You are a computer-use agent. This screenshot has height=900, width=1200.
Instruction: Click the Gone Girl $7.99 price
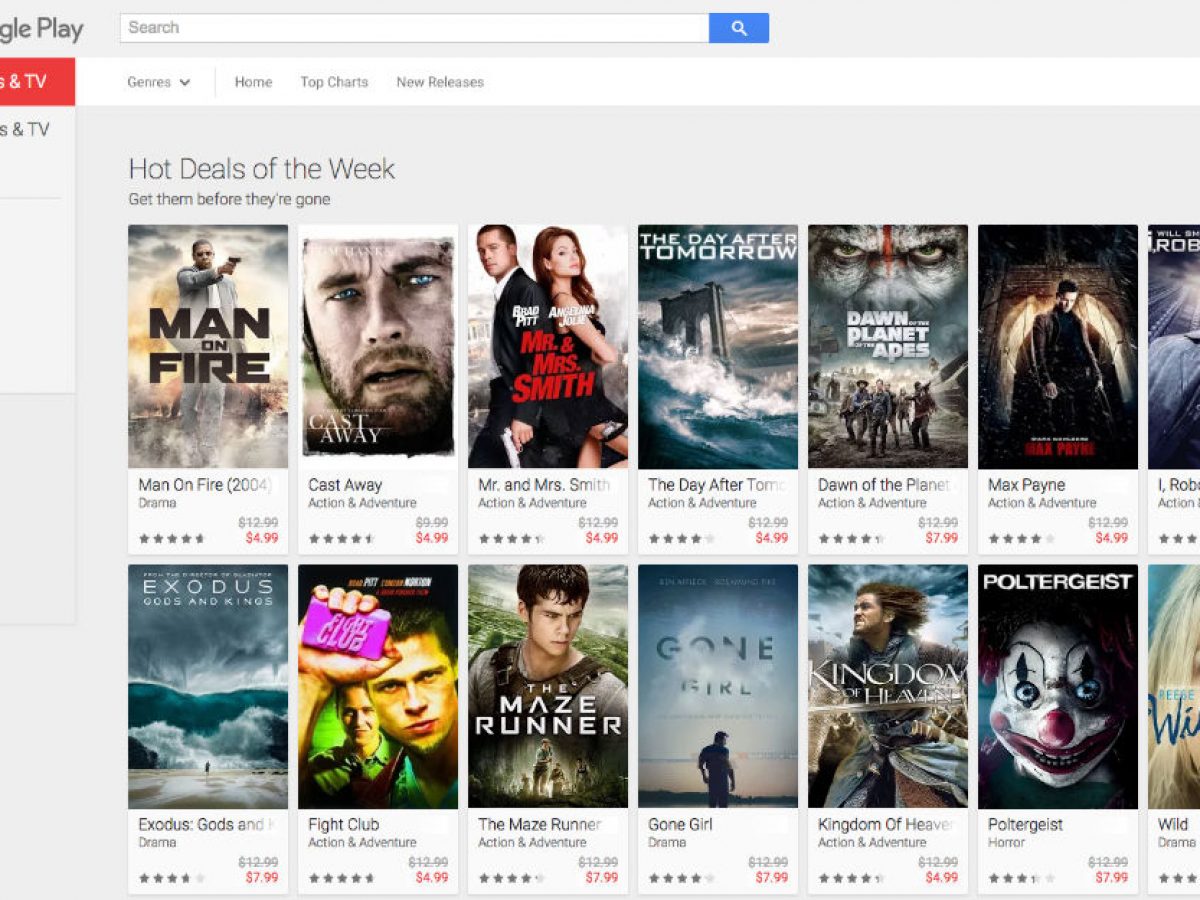(771, 878)
